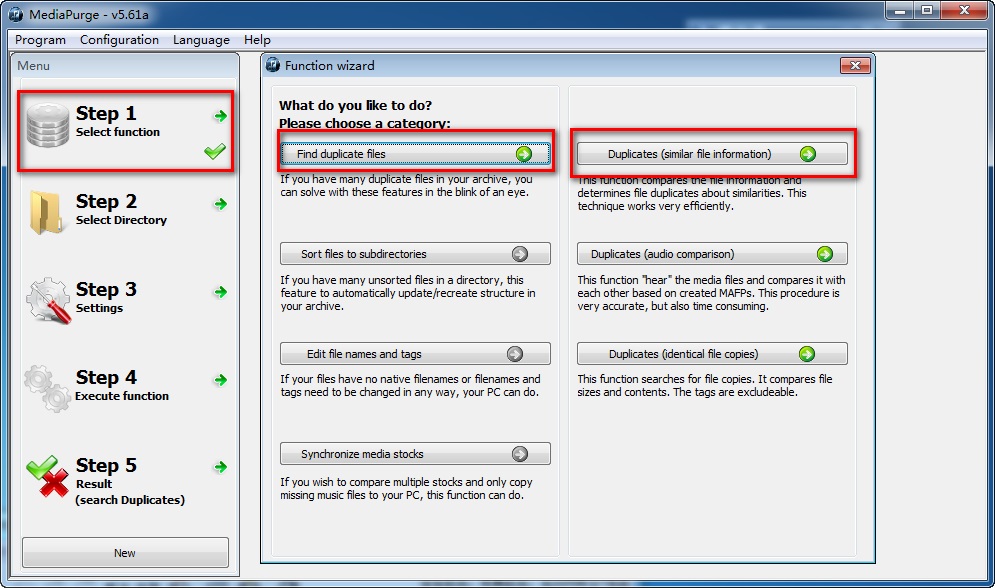Select Duplicates (audio comparison)

pos(712,254)
